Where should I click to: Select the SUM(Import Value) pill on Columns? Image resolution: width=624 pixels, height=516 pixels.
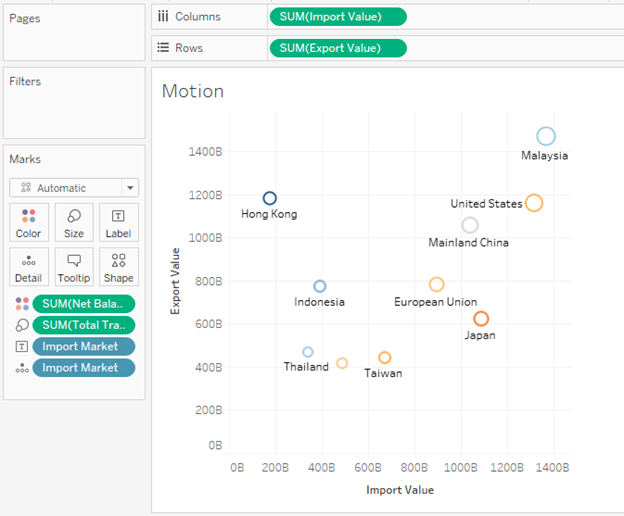coord(338,17)
